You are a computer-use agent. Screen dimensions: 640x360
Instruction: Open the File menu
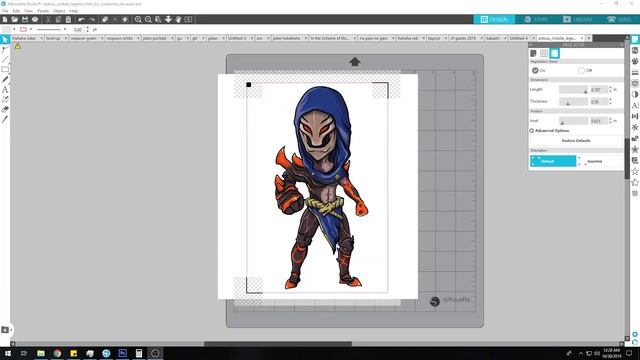(x=5, y=11)
